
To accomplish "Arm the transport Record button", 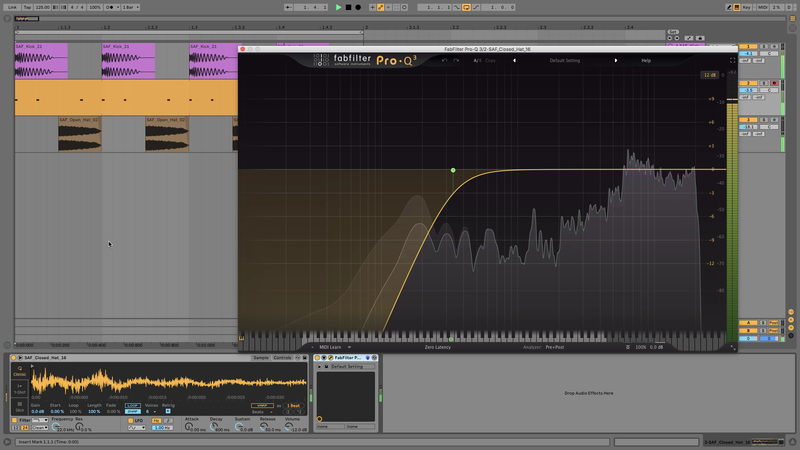I will (358, 7).
